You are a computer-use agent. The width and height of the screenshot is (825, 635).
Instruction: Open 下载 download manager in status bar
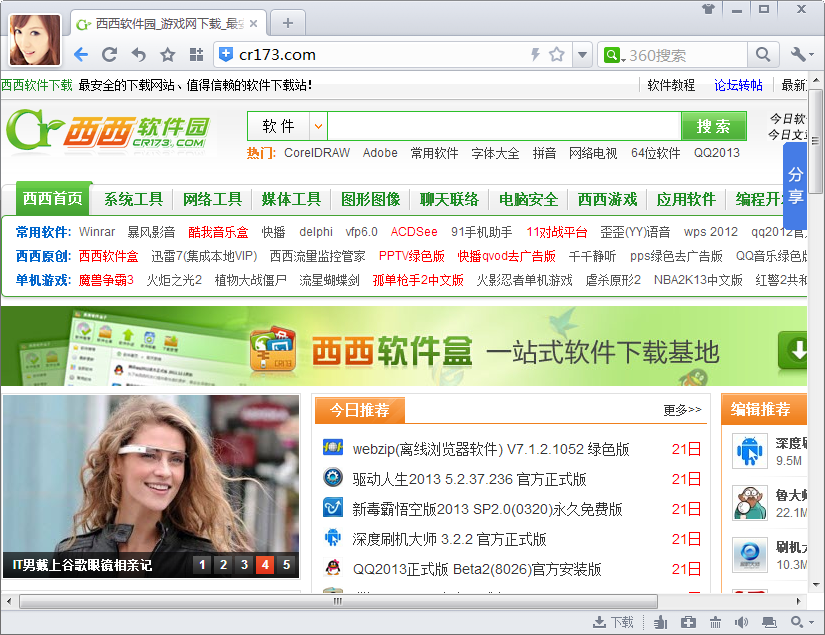pyautogui.click(x=613, y=622)
